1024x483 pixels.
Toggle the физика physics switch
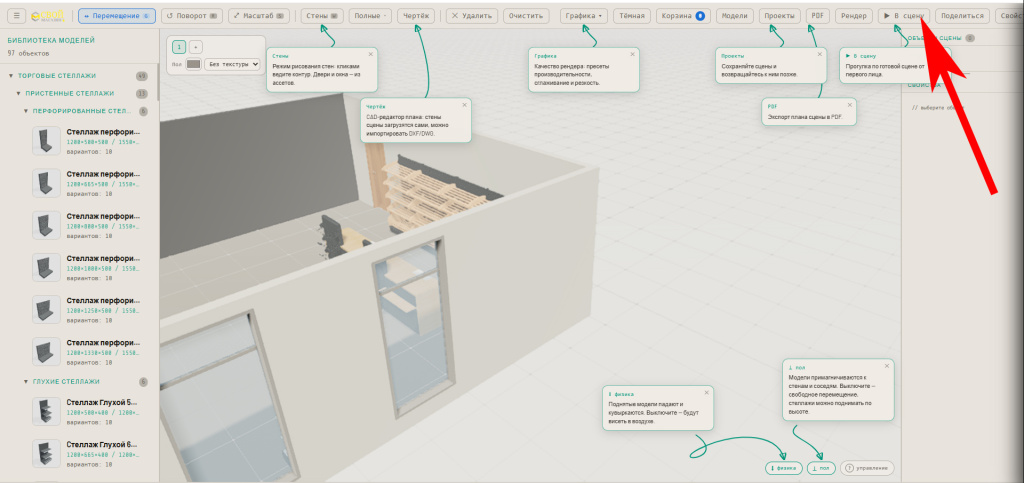pos(784,468)
